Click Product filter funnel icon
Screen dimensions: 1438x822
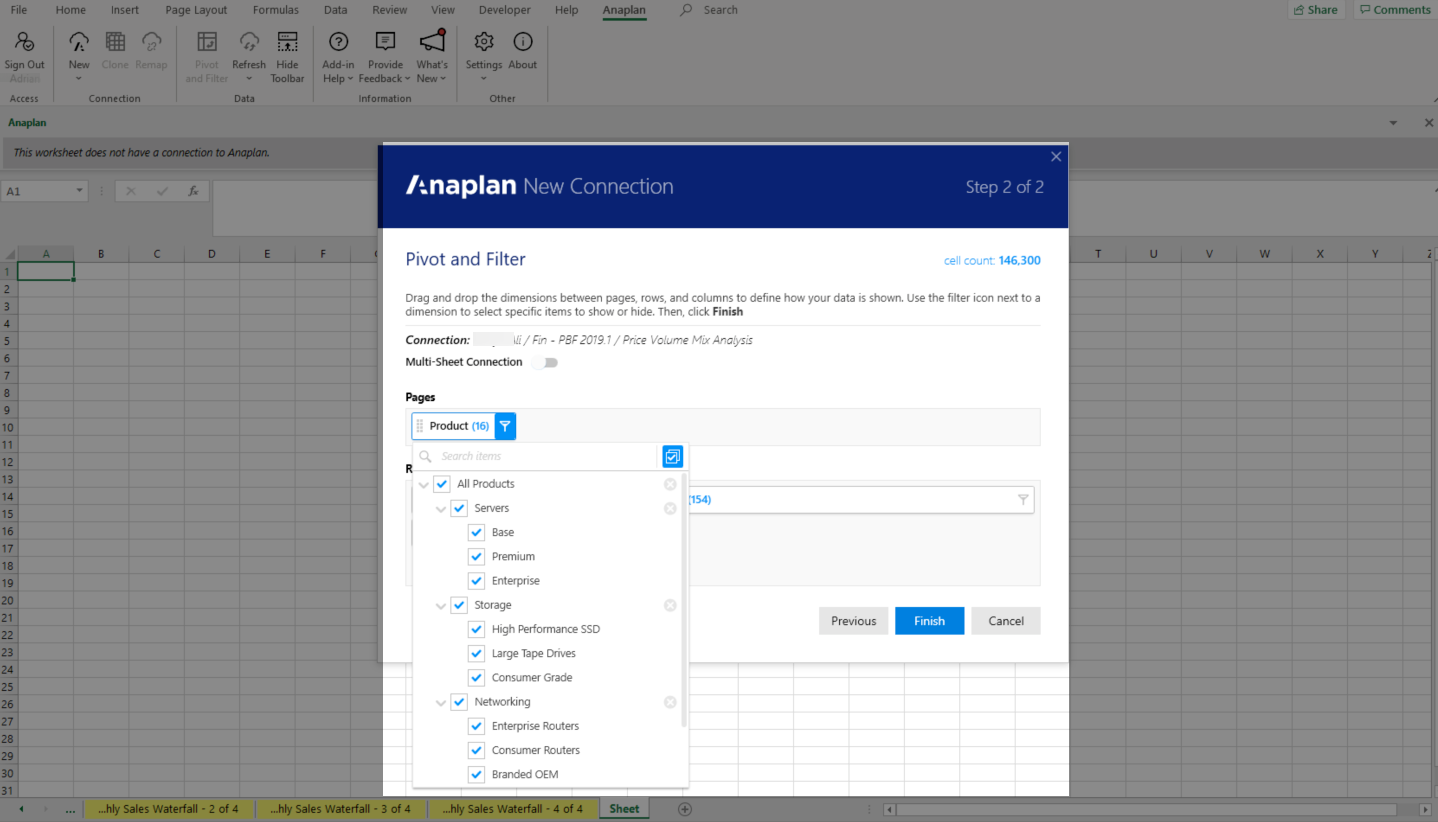505,426
